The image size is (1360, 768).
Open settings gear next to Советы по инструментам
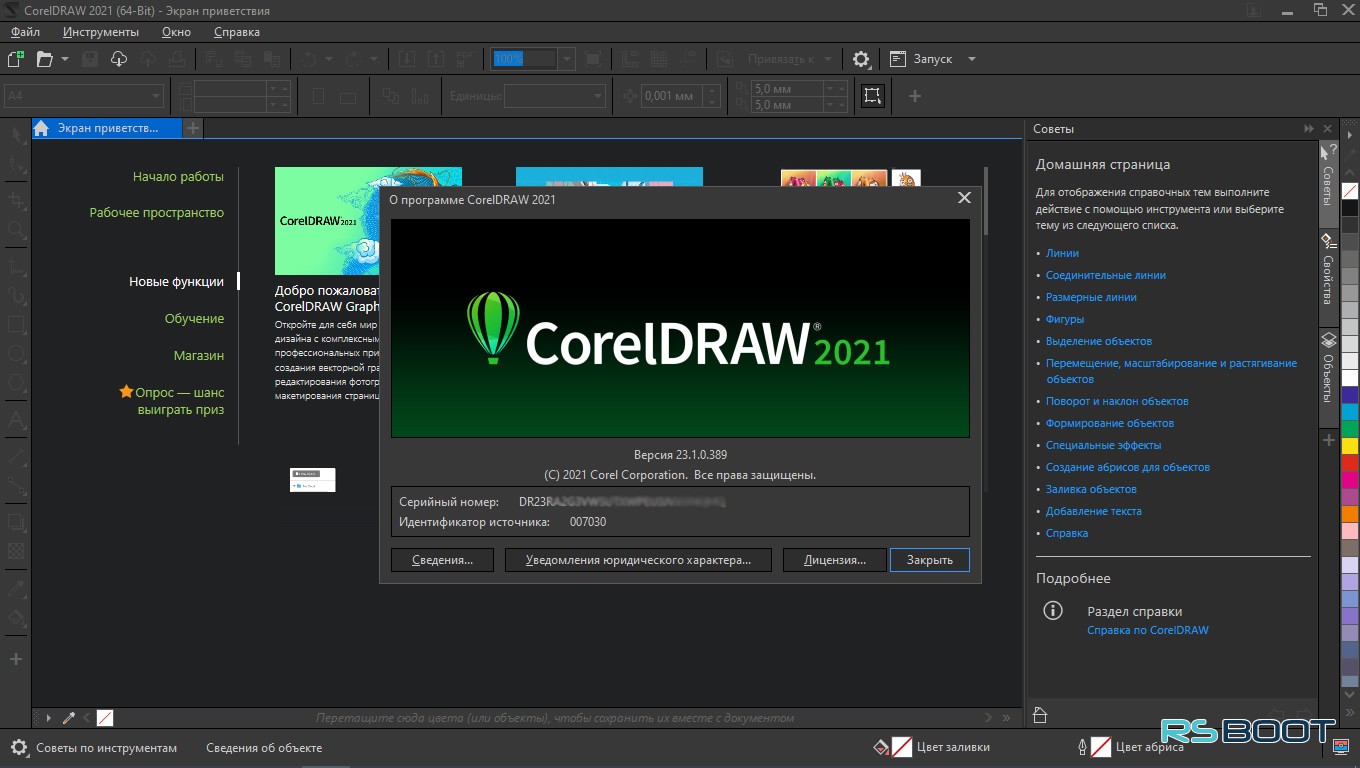click(19, 747)
